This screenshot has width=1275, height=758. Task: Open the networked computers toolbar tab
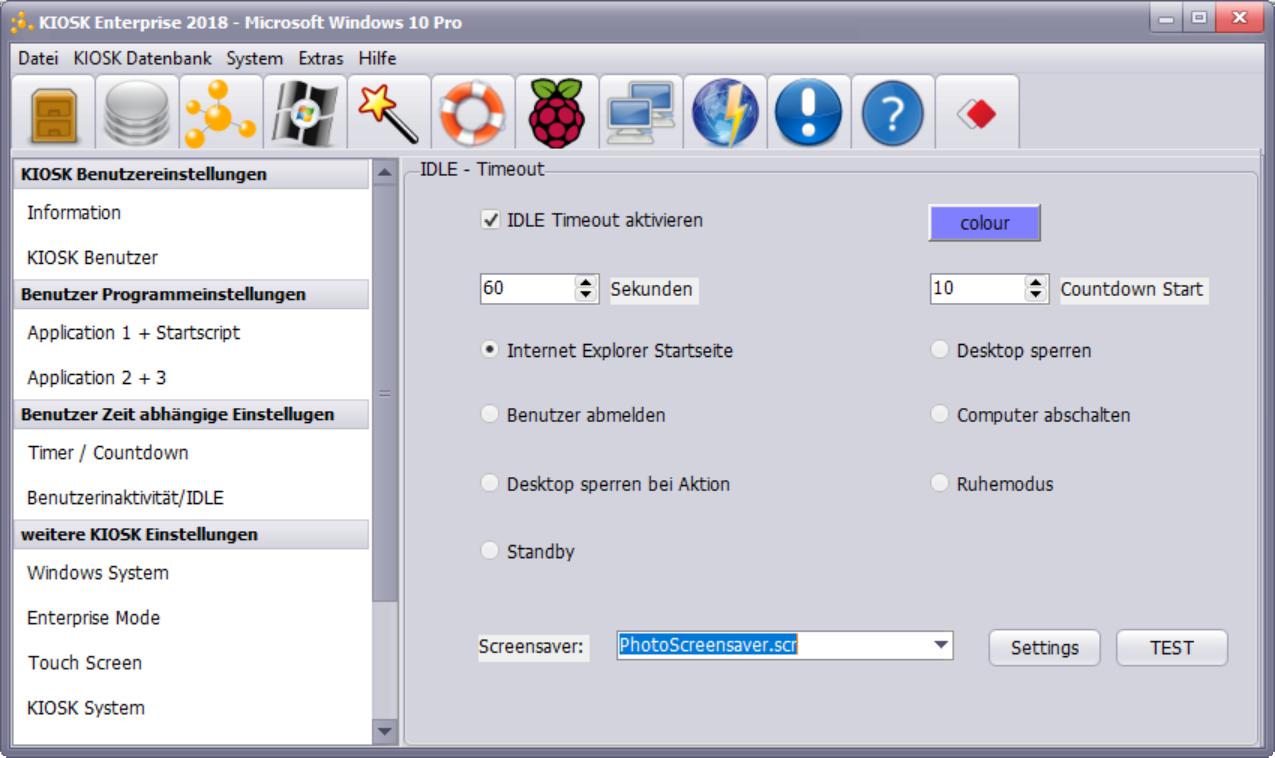[641, 114]
